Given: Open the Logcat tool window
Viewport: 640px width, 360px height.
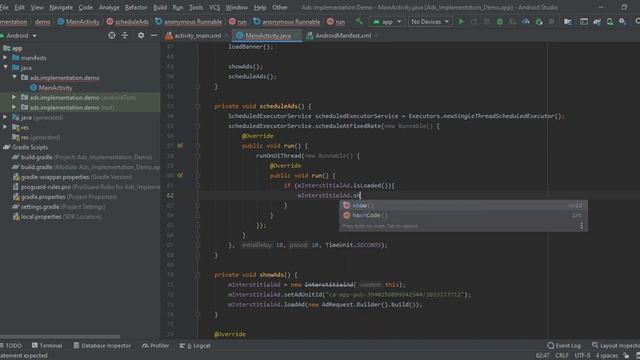Looking at the screenshot, I should [195, 346].
